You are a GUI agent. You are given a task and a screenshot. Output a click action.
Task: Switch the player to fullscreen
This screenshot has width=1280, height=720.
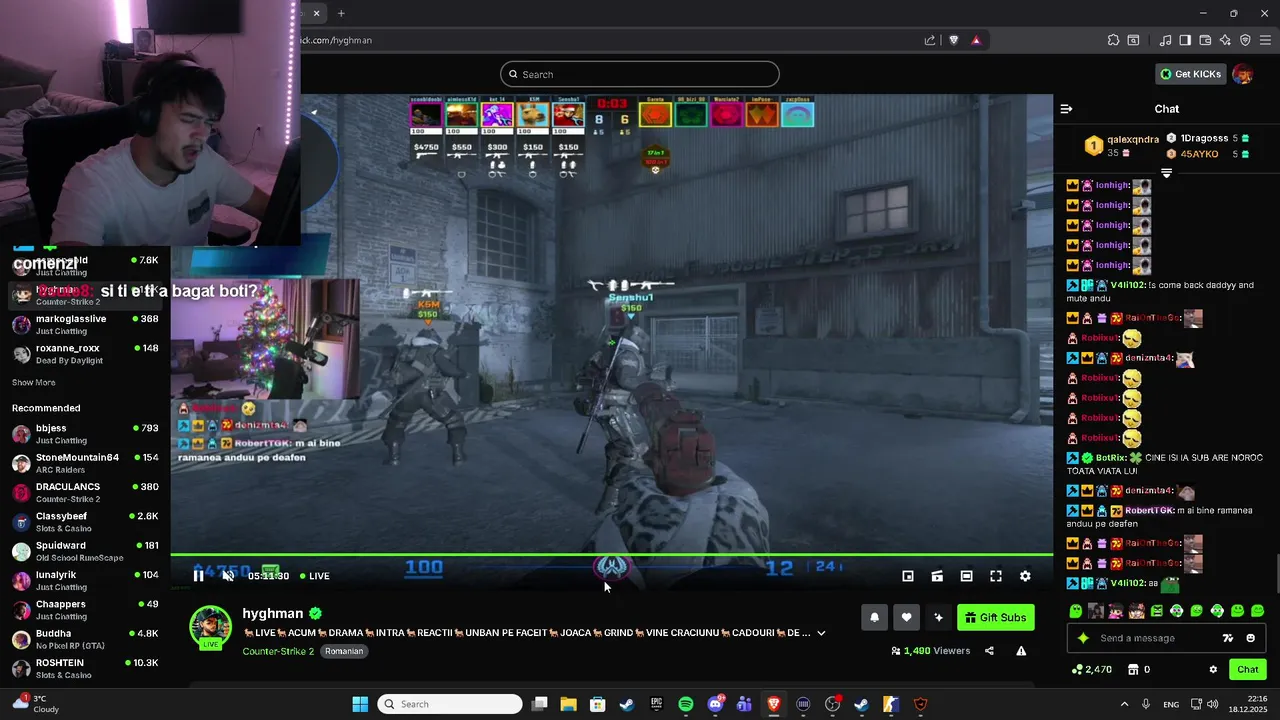coord(996,576)
